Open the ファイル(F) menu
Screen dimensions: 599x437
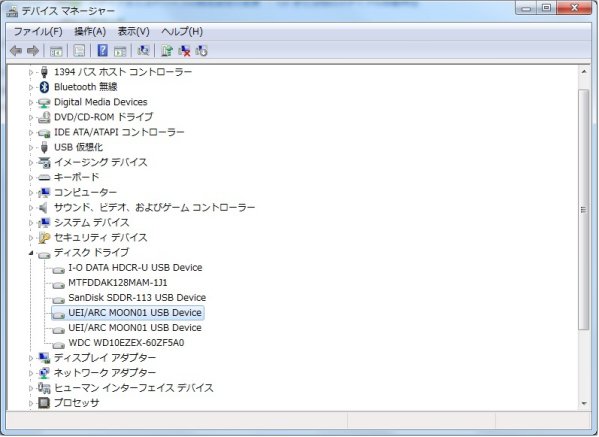coord(38,31)
